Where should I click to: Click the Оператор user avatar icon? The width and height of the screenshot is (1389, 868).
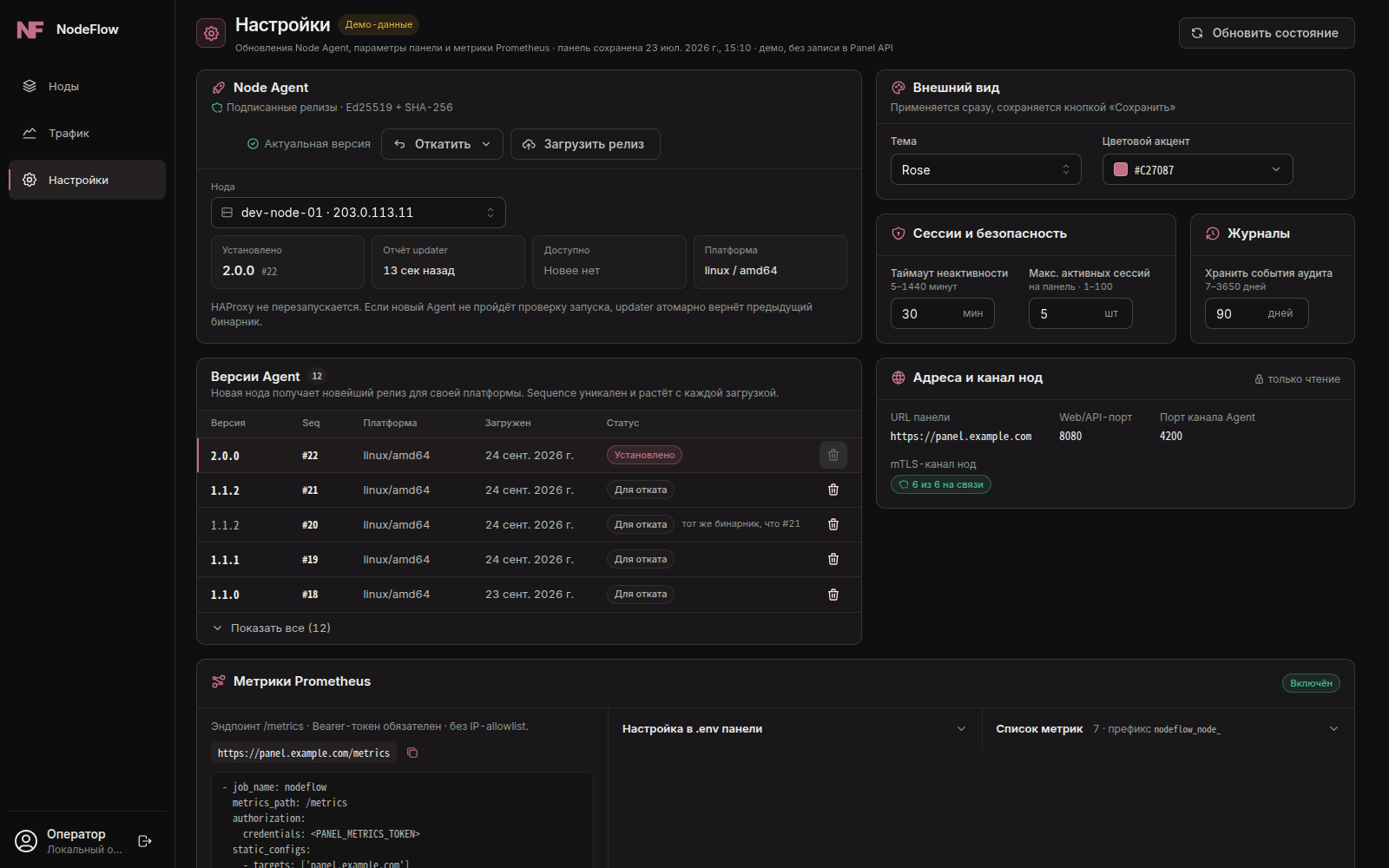coord(27,841)
